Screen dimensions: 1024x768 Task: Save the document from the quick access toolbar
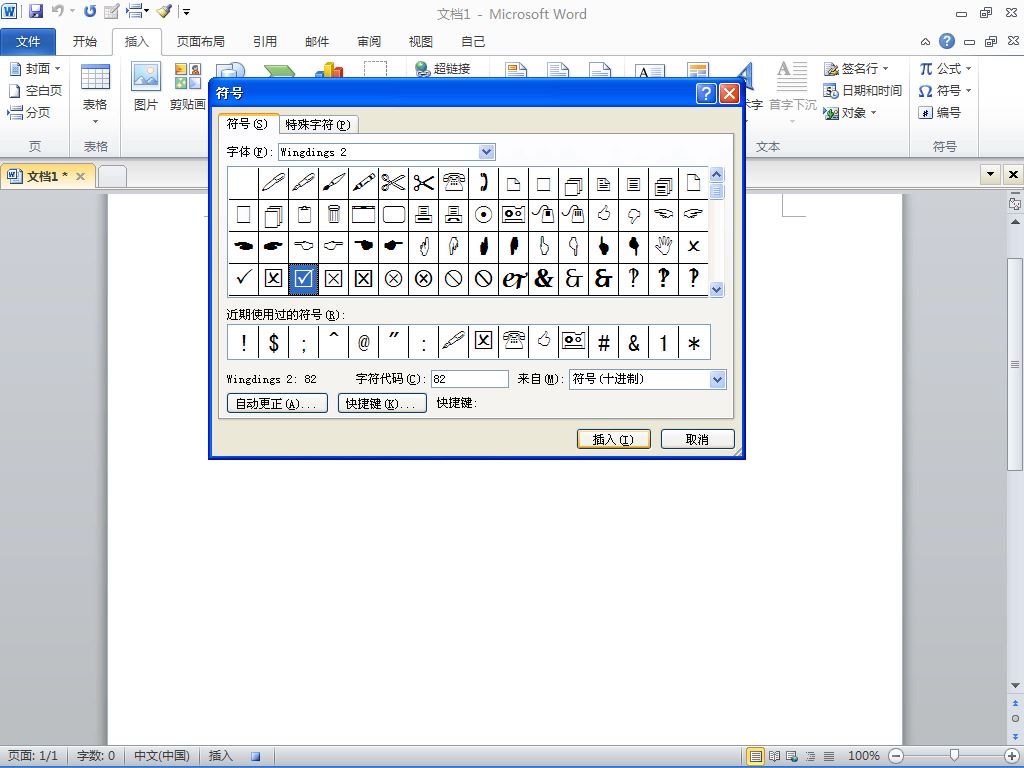(35, 11)
